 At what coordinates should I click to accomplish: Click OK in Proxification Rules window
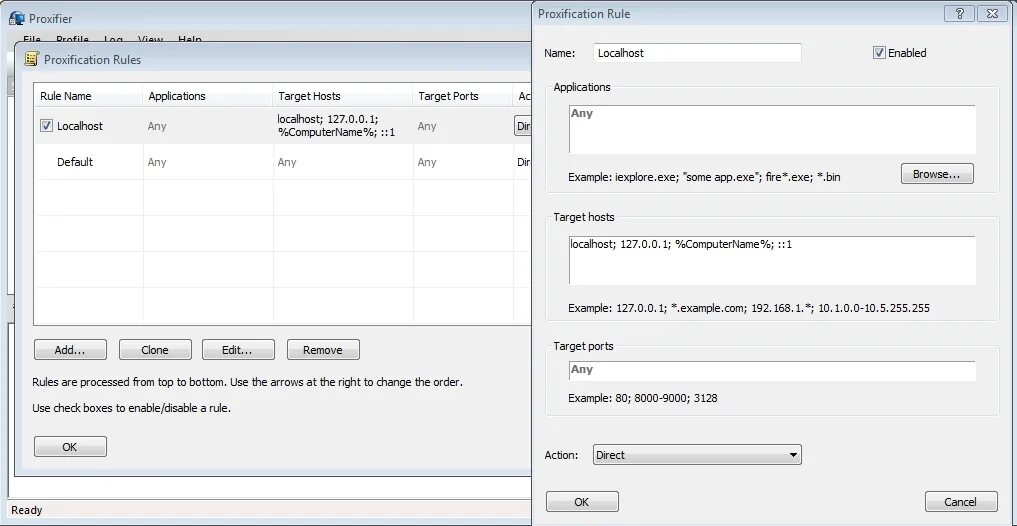[70, 446]
